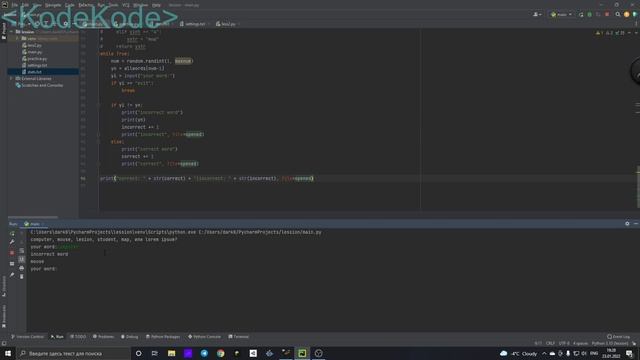Toggle soft-wrap in the Run console

[22, 251]
